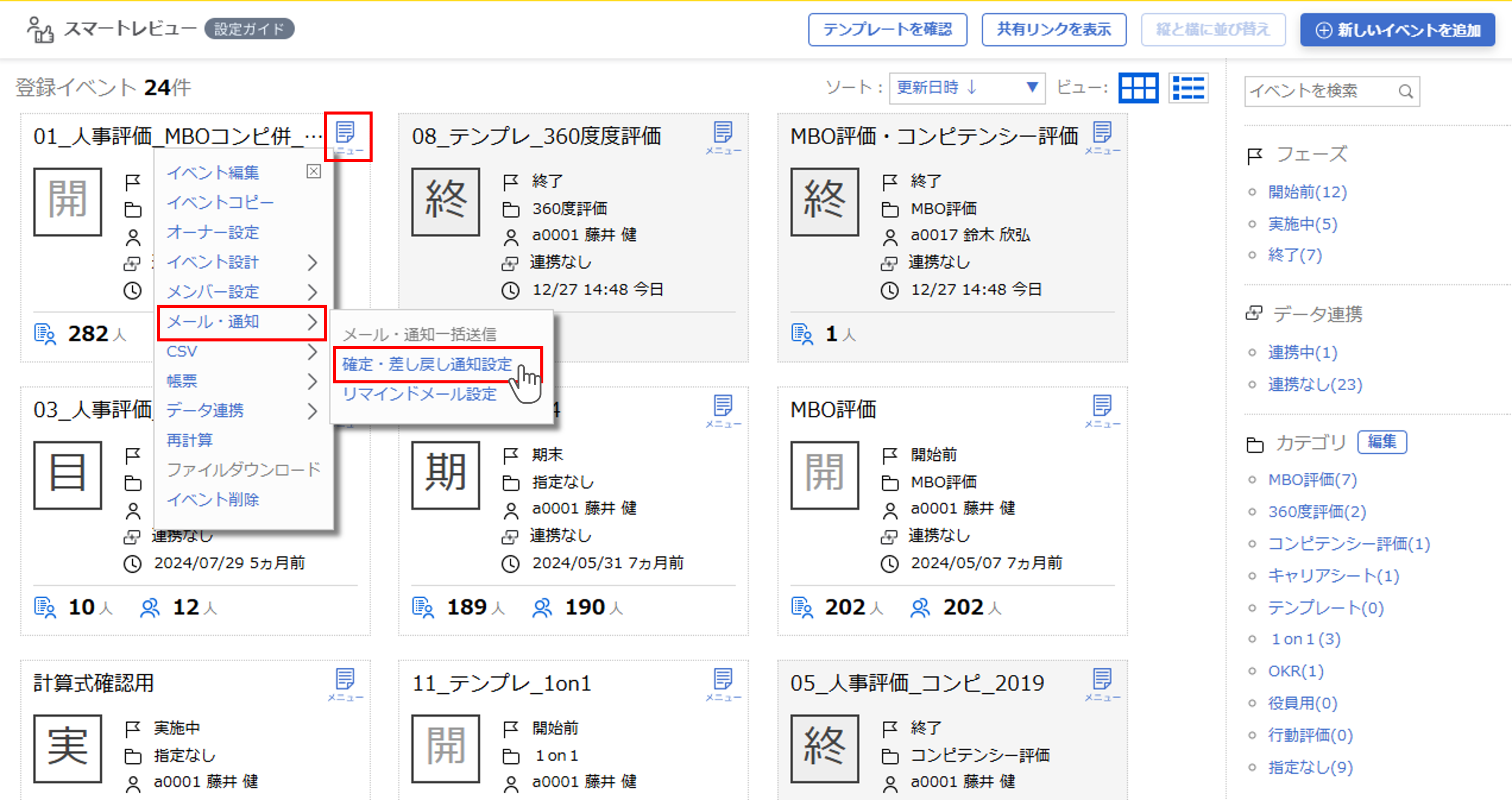This screenshot has height=800, width=1512.
Task: Click the イベントを検索 input field
Action: [1315, 92]
